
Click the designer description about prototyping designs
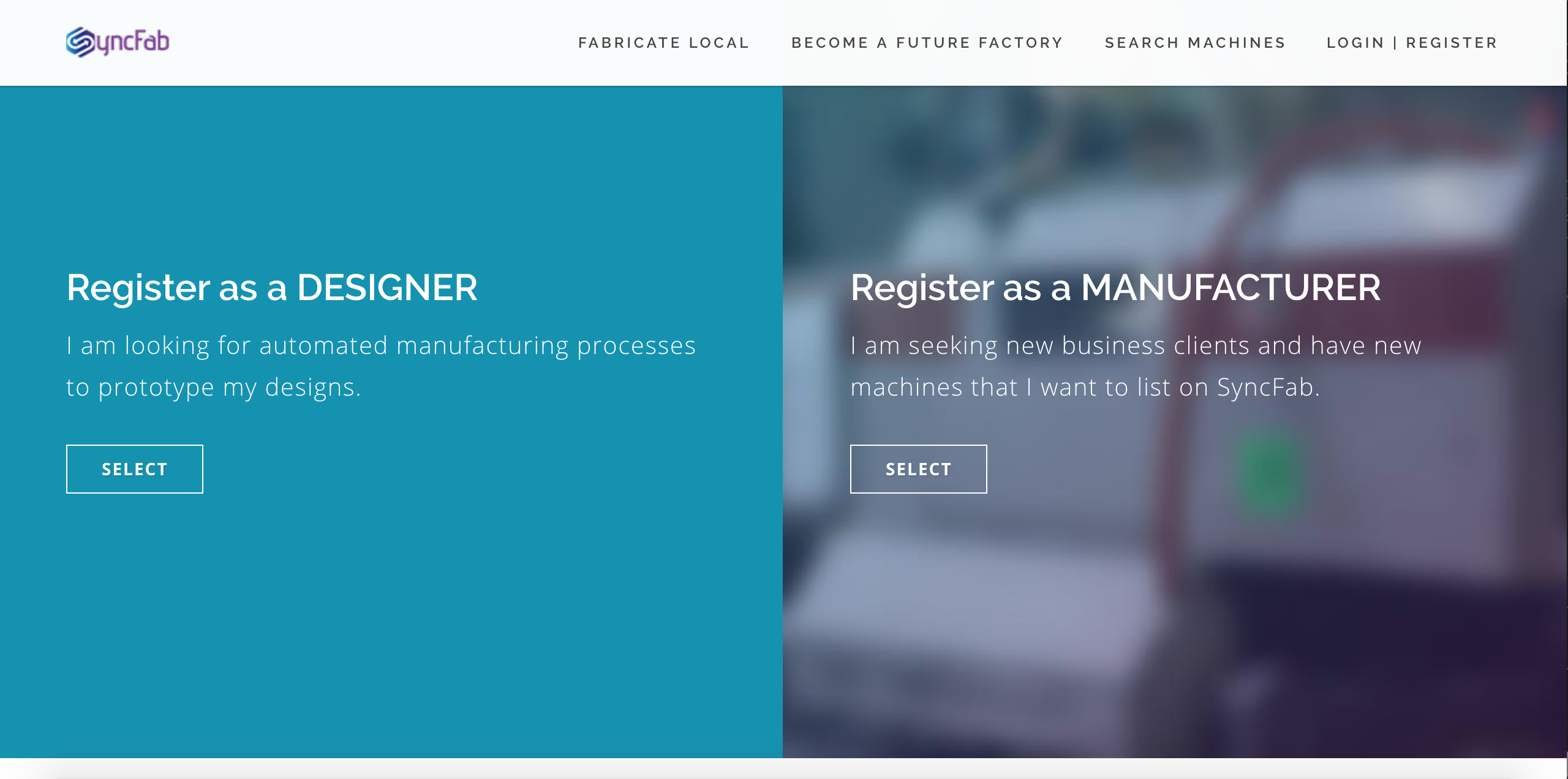(381, 366)
